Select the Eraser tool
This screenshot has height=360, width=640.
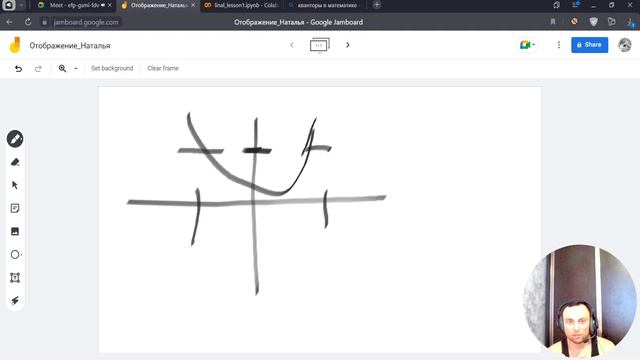15,162
